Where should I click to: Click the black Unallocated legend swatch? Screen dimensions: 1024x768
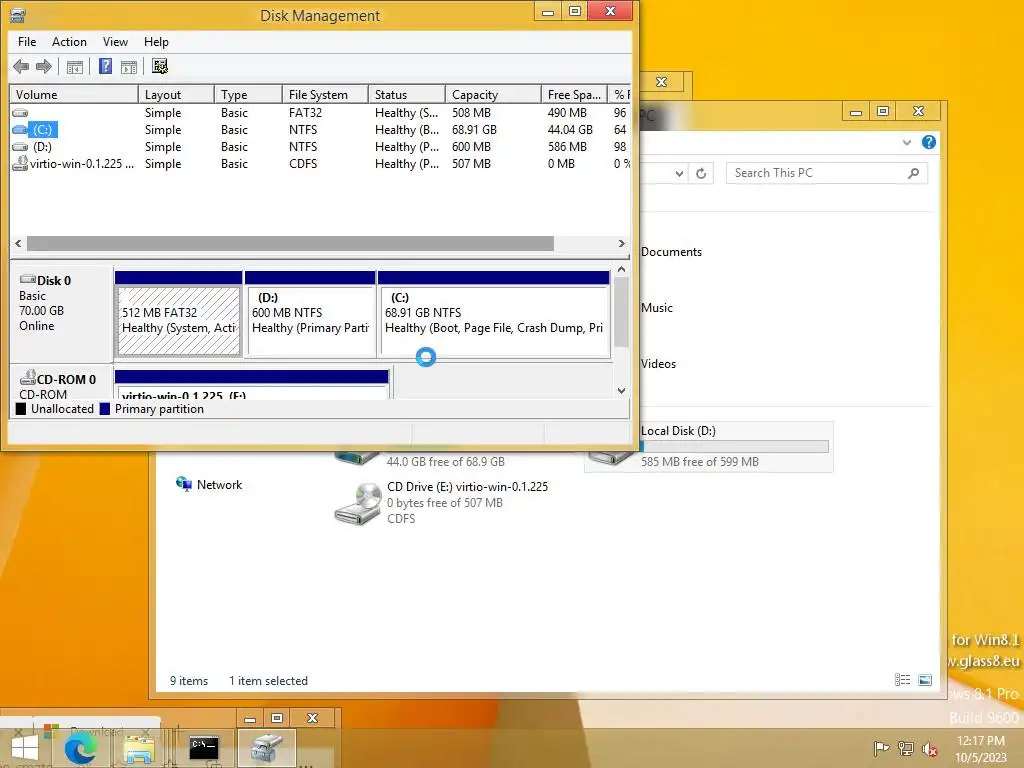pos(21,409)
